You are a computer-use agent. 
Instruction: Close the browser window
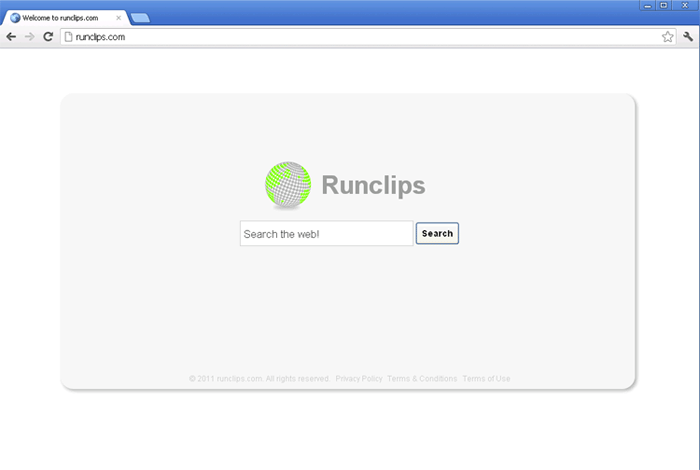[684, 6]
